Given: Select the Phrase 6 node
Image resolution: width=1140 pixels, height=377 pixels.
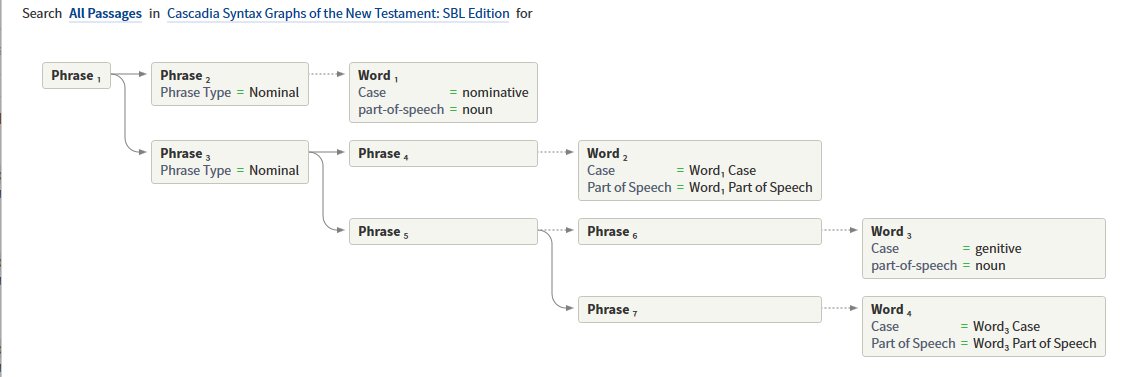Looking at the screenshot, I should click(699, 231).
